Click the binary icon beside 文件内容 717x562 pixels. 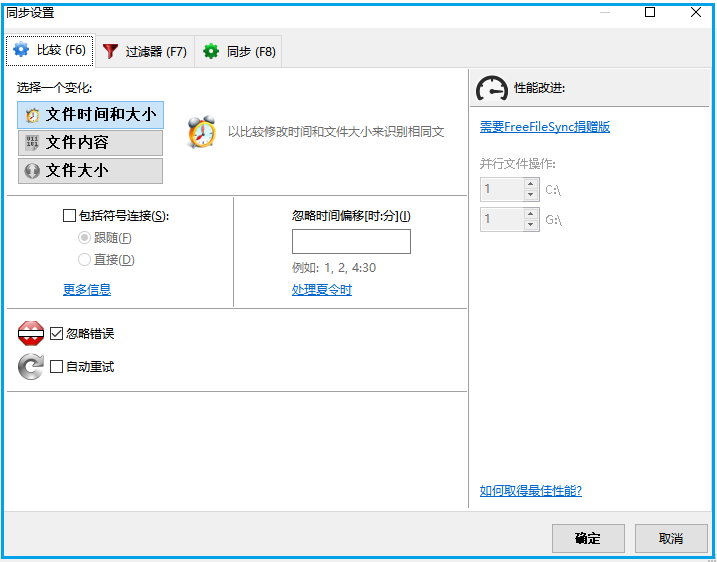coord(32,143)
